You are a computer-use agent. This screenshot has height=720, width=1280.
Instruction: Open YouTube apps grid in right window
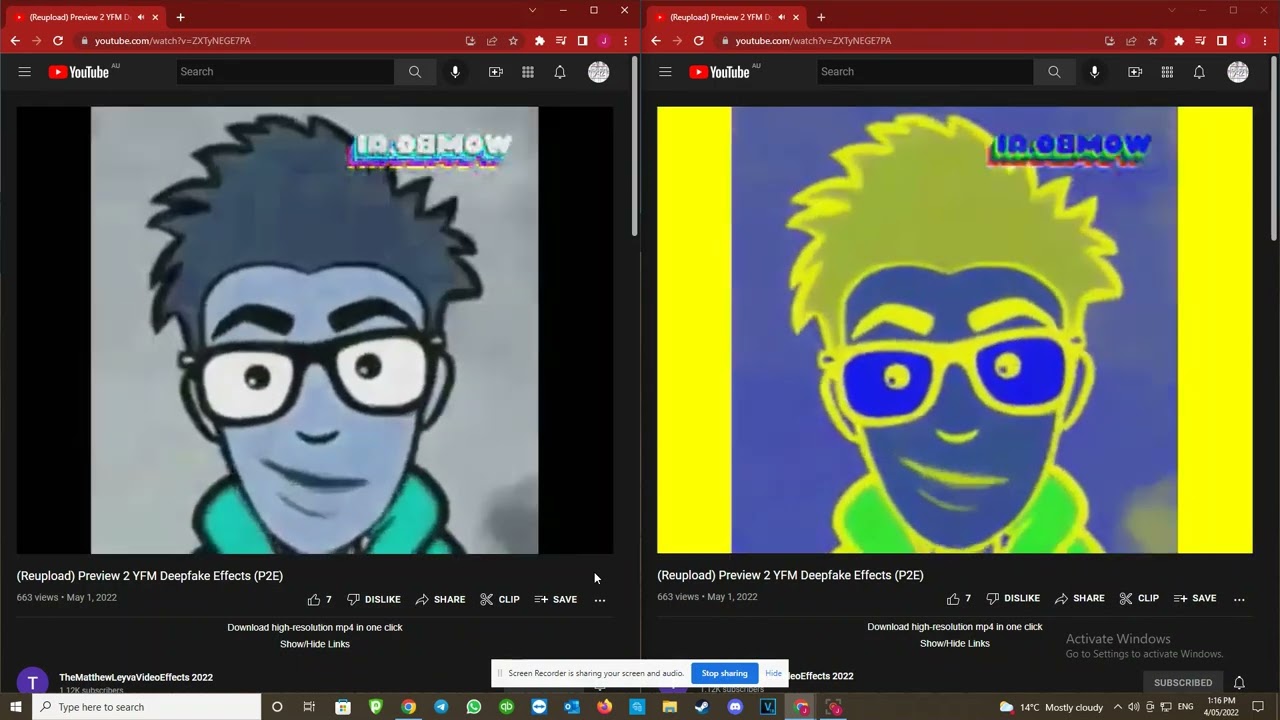pos(1167,72)
